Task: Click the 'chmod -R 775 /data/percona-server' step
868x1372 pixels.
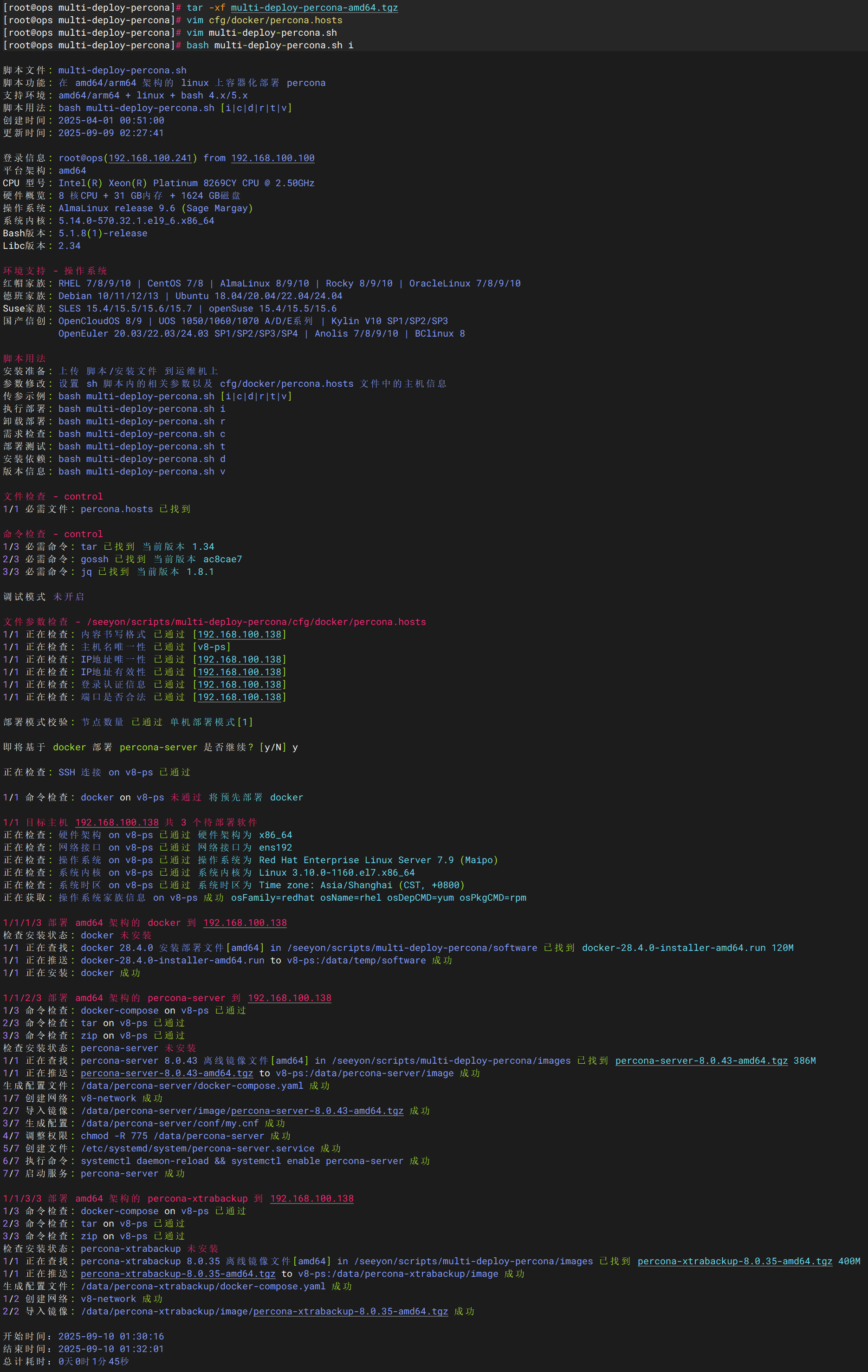Action: point(173,1136)
